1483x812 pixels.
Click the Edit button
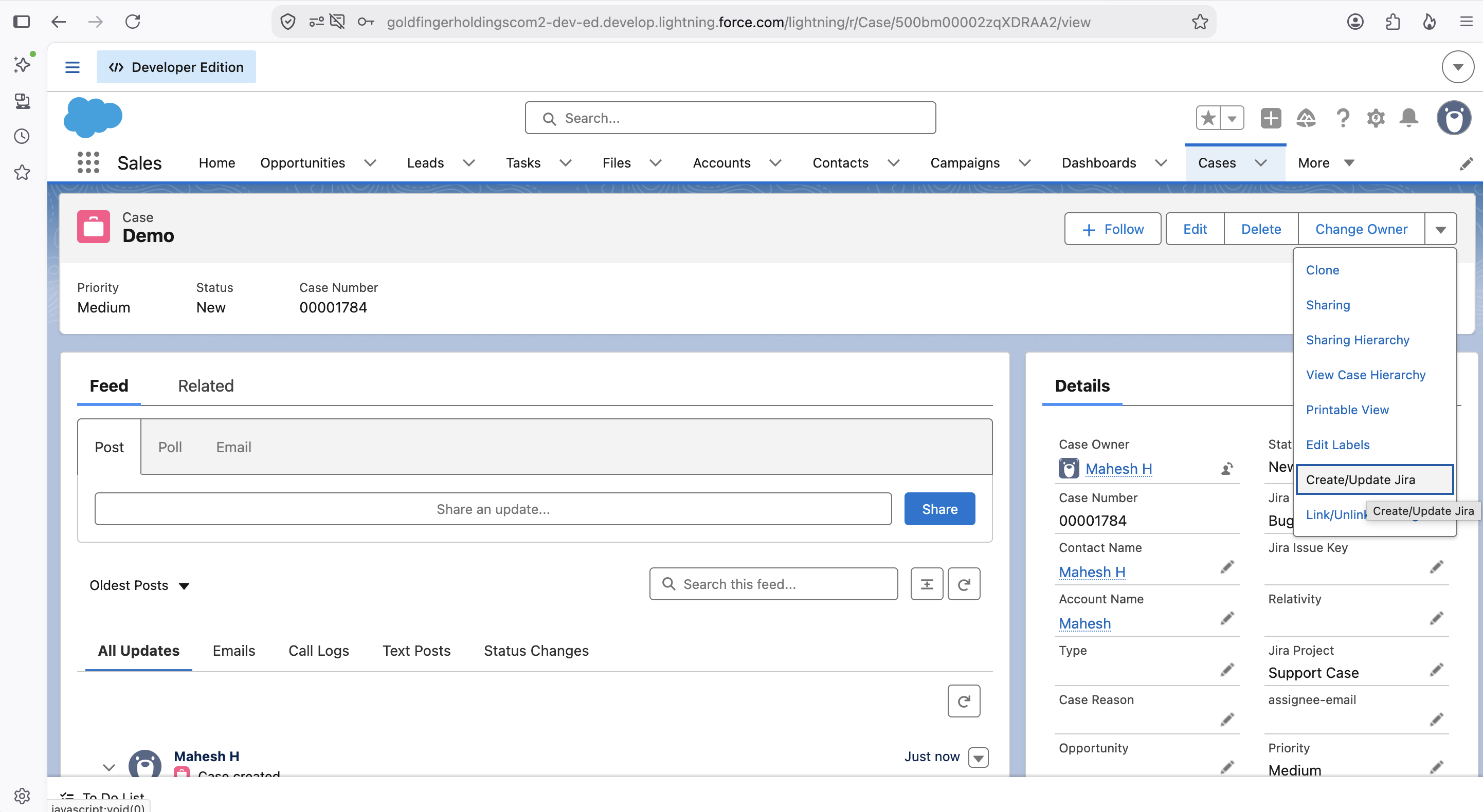click(x=1195, y=229)
